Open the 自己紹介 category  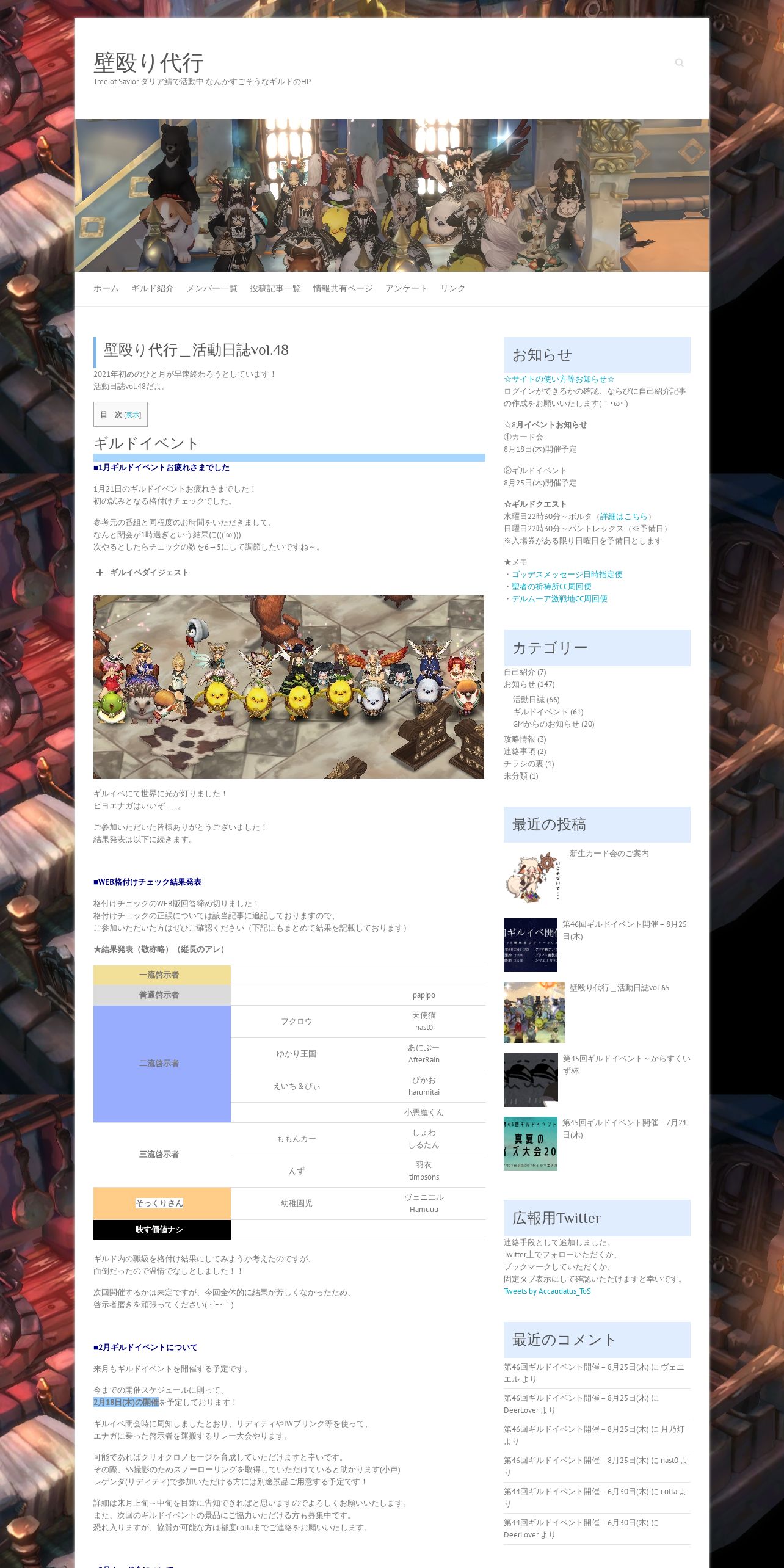(520, 672)
